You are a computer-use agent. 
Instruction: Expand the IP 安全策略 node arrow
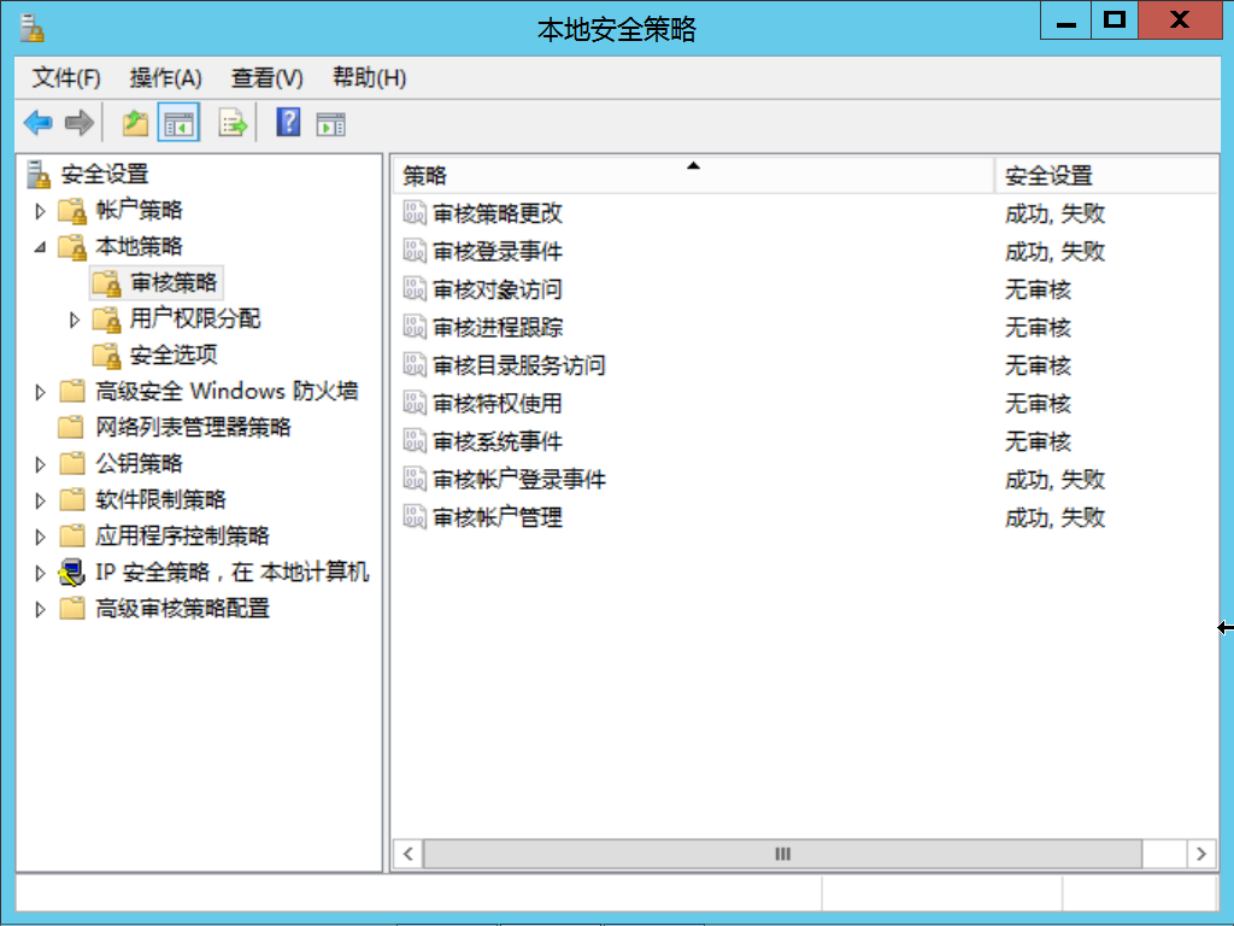pos(40,573)
